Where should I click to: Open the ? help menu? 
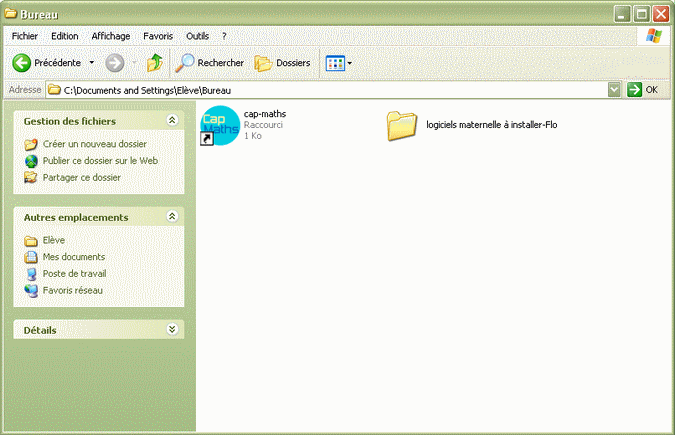tap(224, 36)
